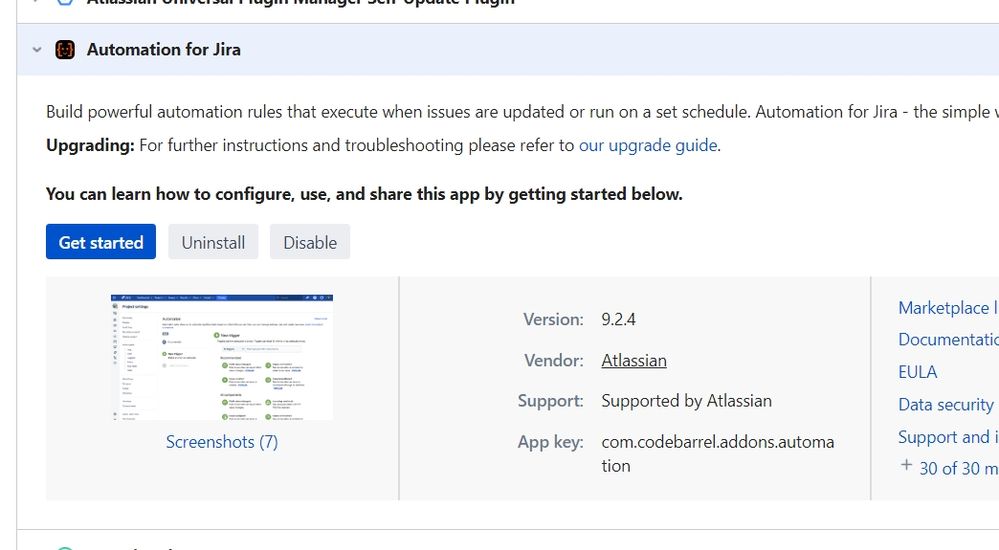Viewport: 999px width, 550px height.
Task: Select the App key label
Action: pos(550,442)
